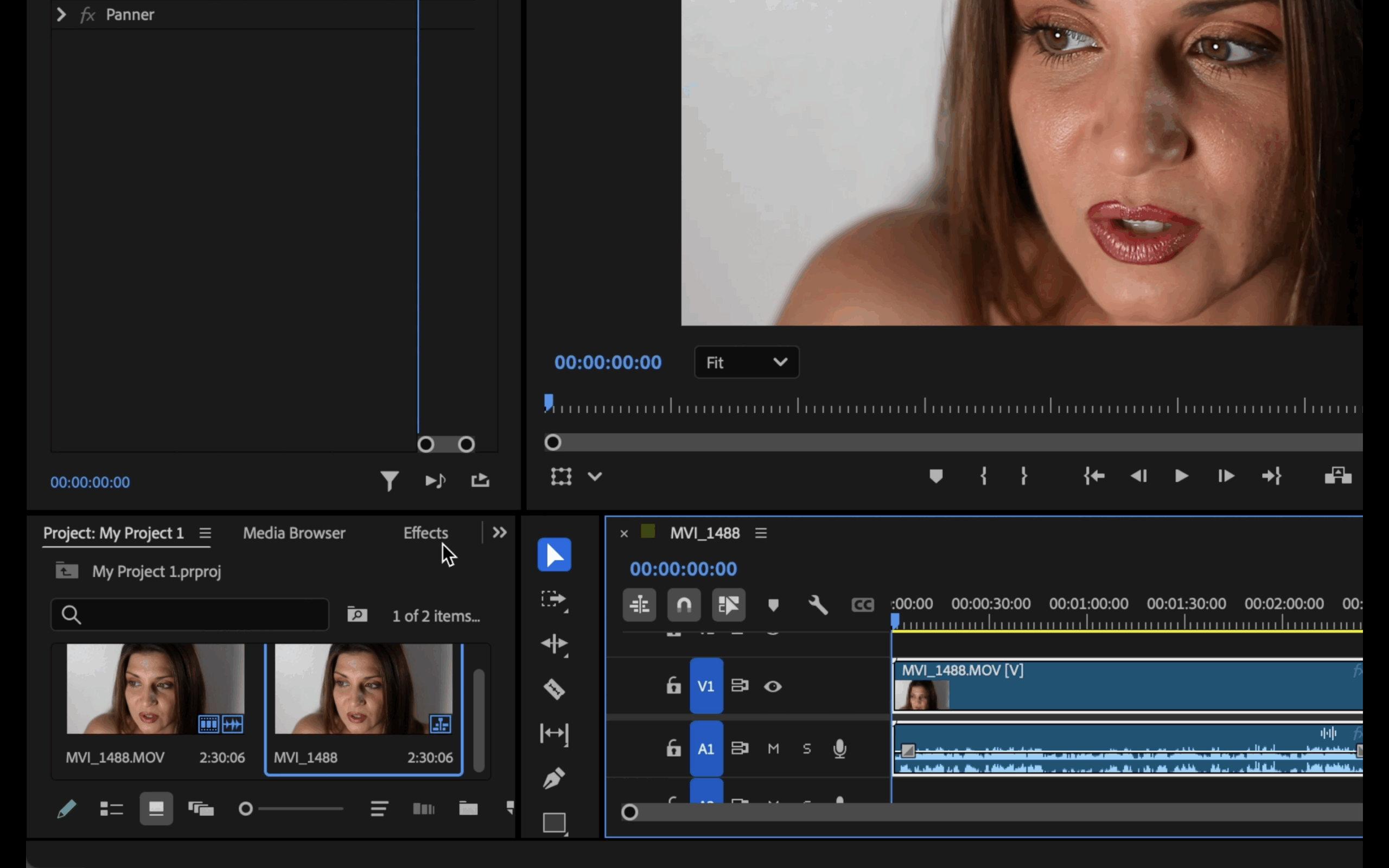The image size is (1389, 868).
Task: Click the project thumbnail zoom slider
Action: point(246,809)
